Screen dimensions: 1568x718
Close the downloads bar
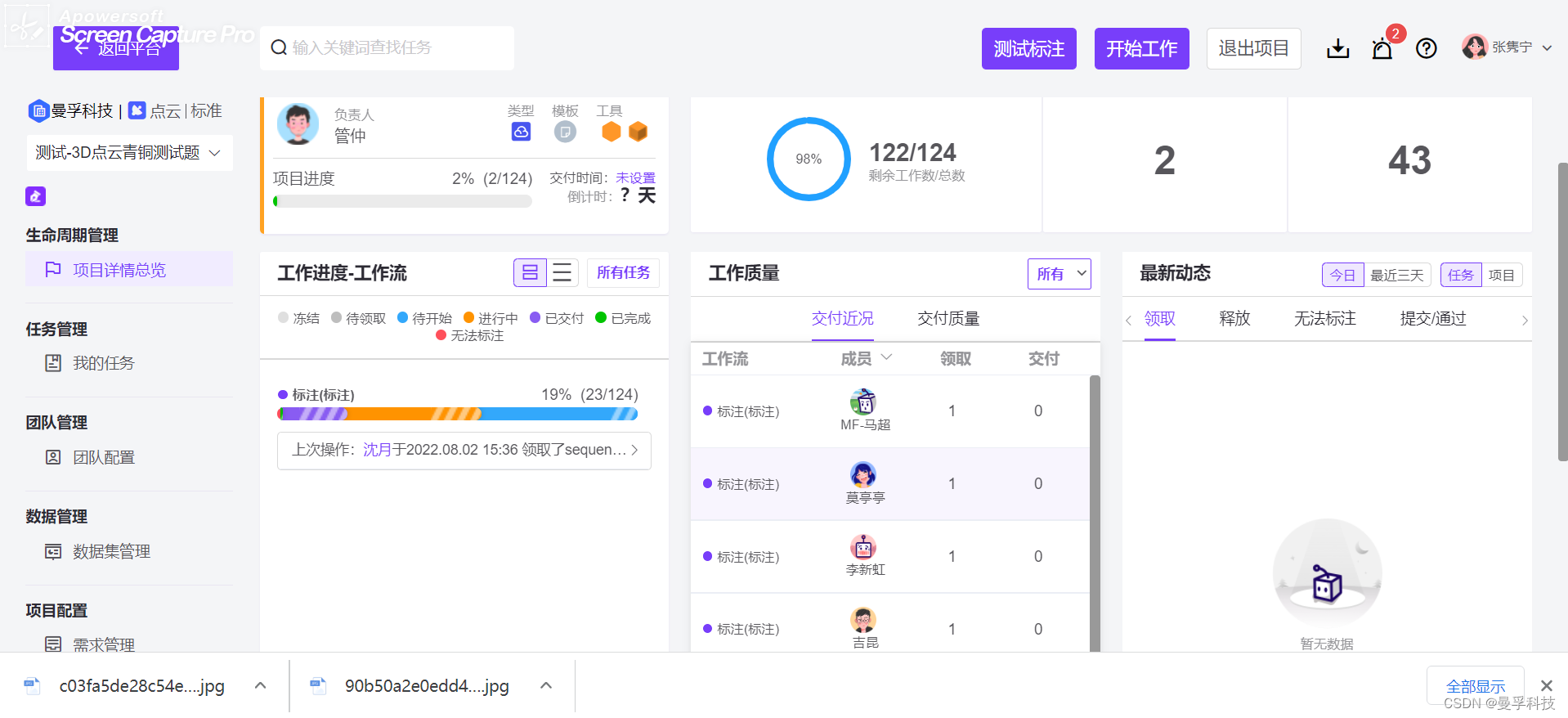(1546, 685)
